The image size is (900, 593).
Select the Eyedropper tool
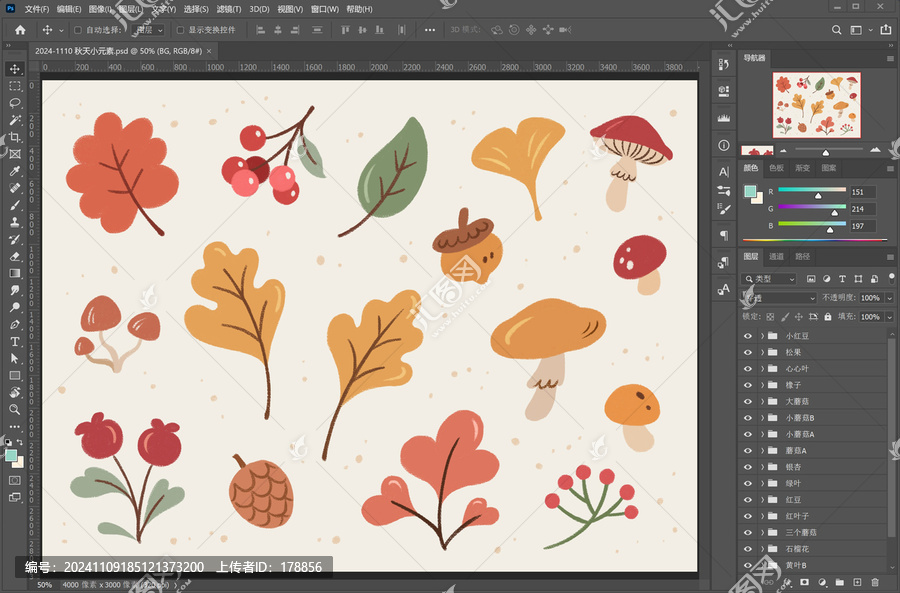tap(15, 171)
